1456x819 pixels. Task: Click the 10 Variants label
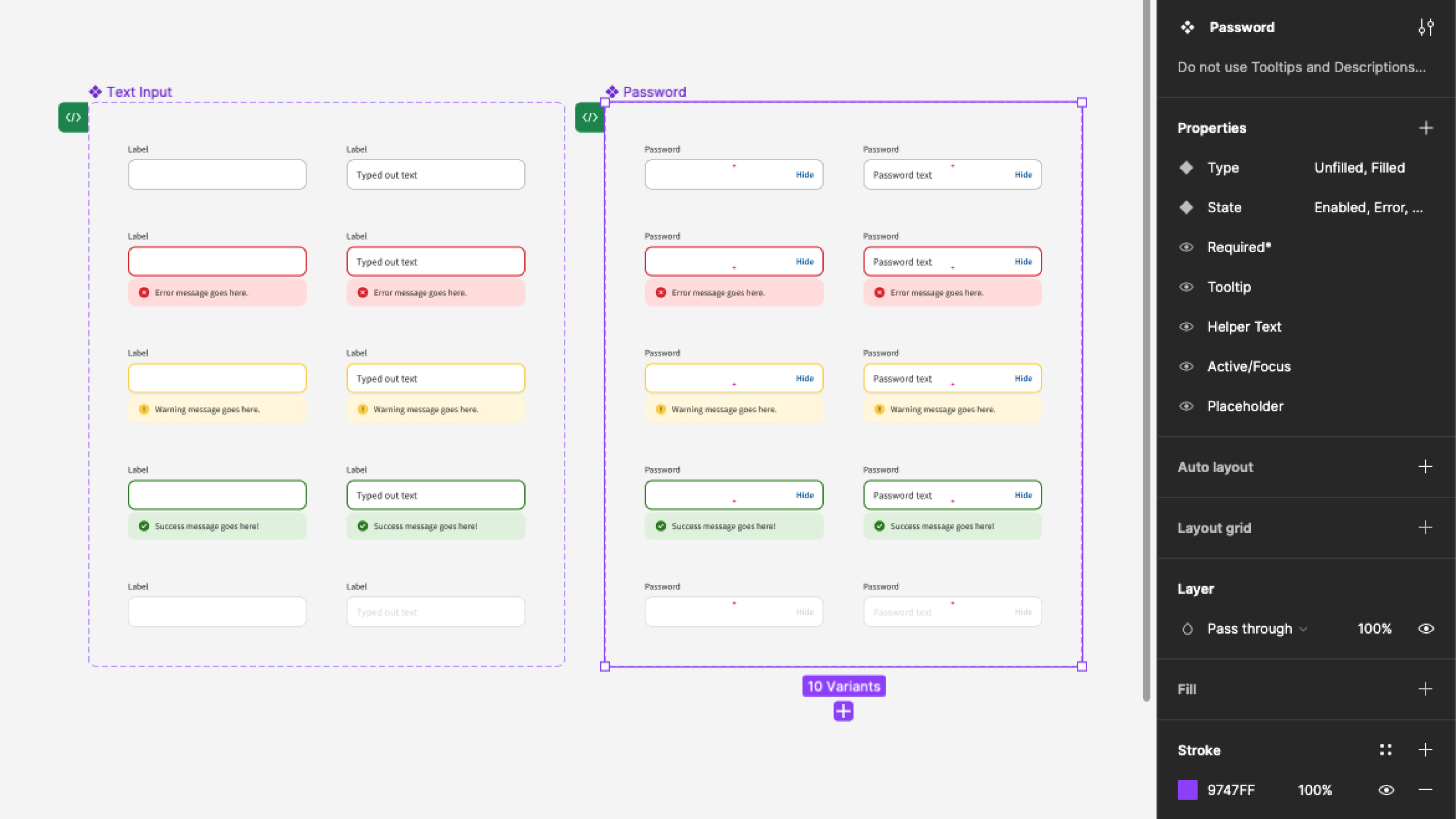point(843,686)
